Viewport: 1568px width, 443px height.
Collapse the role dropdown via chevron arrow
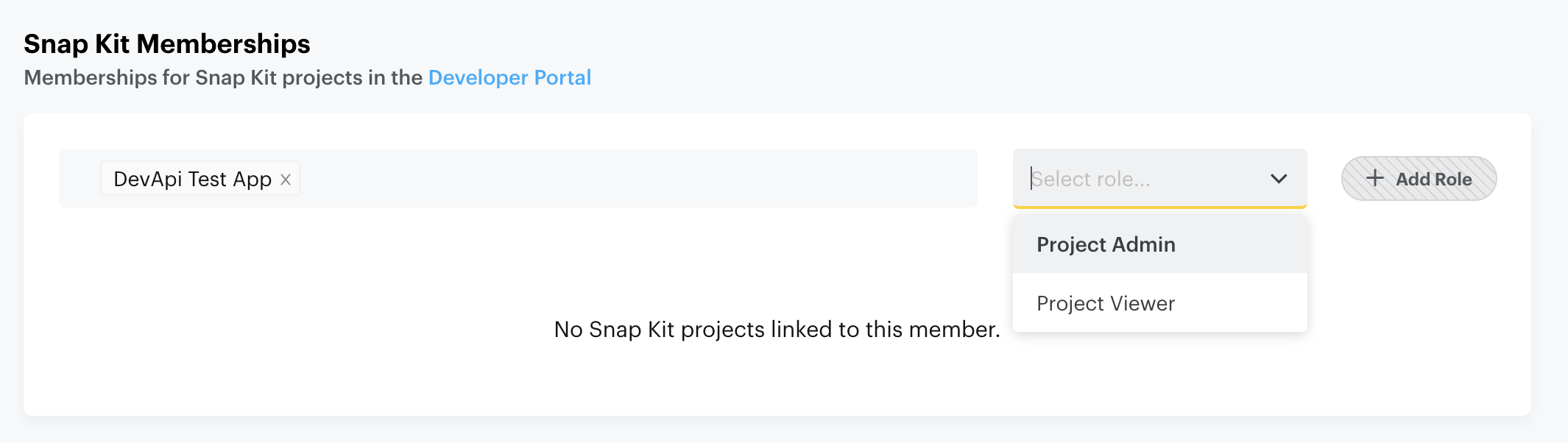1279,179
